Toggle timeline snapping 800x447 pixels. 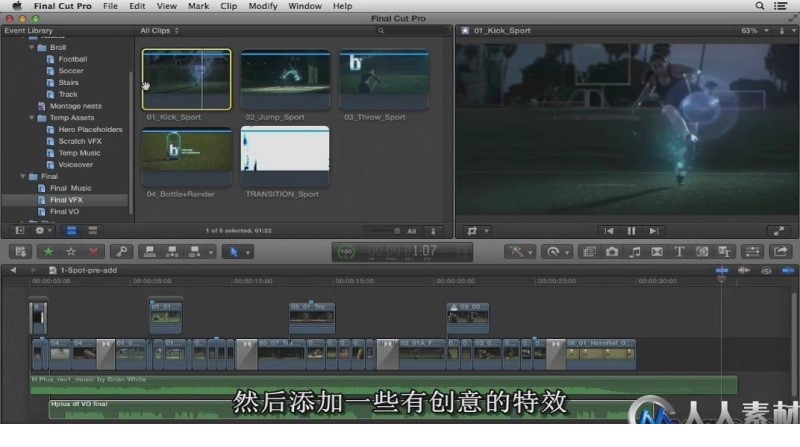(788, 270)
